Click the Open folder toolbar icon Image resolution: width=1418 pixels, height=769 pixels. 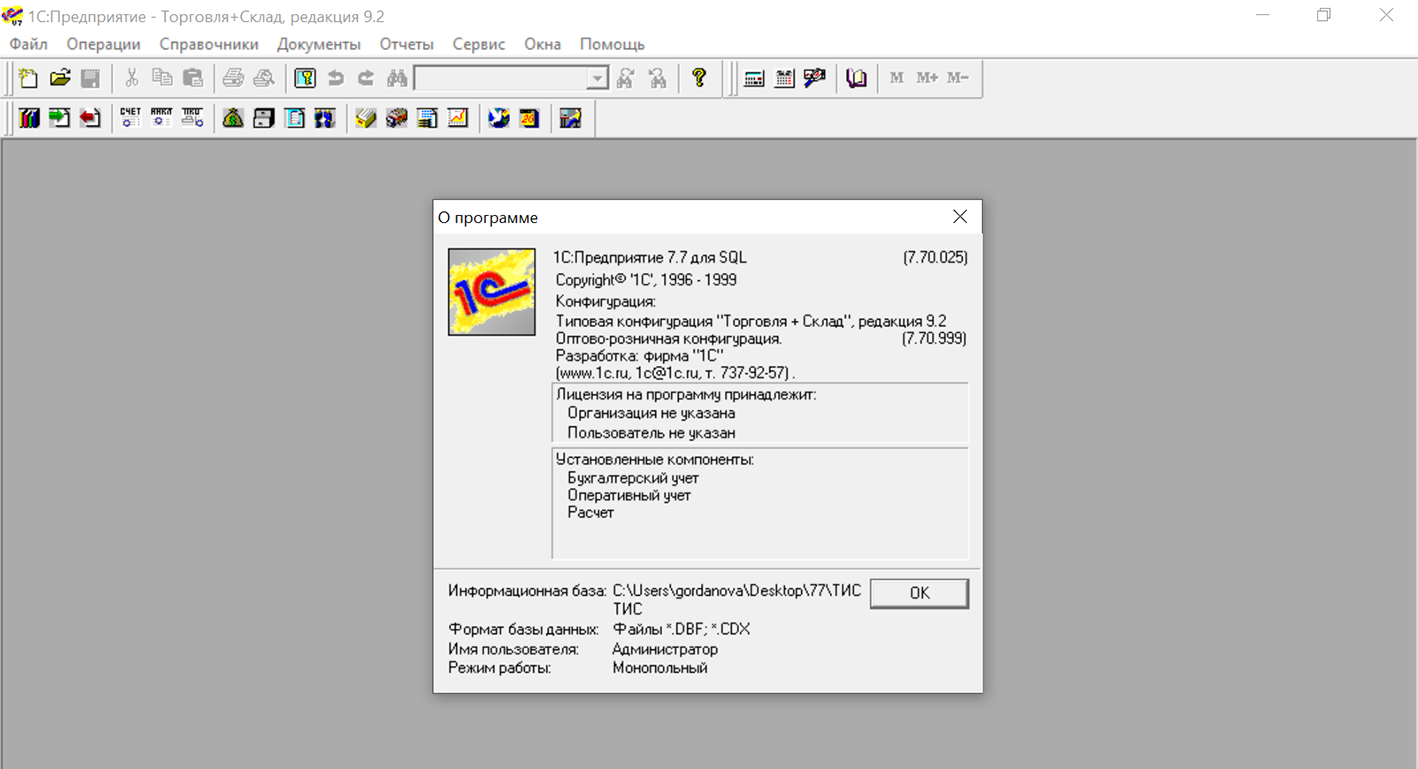(x=60, y=78)
